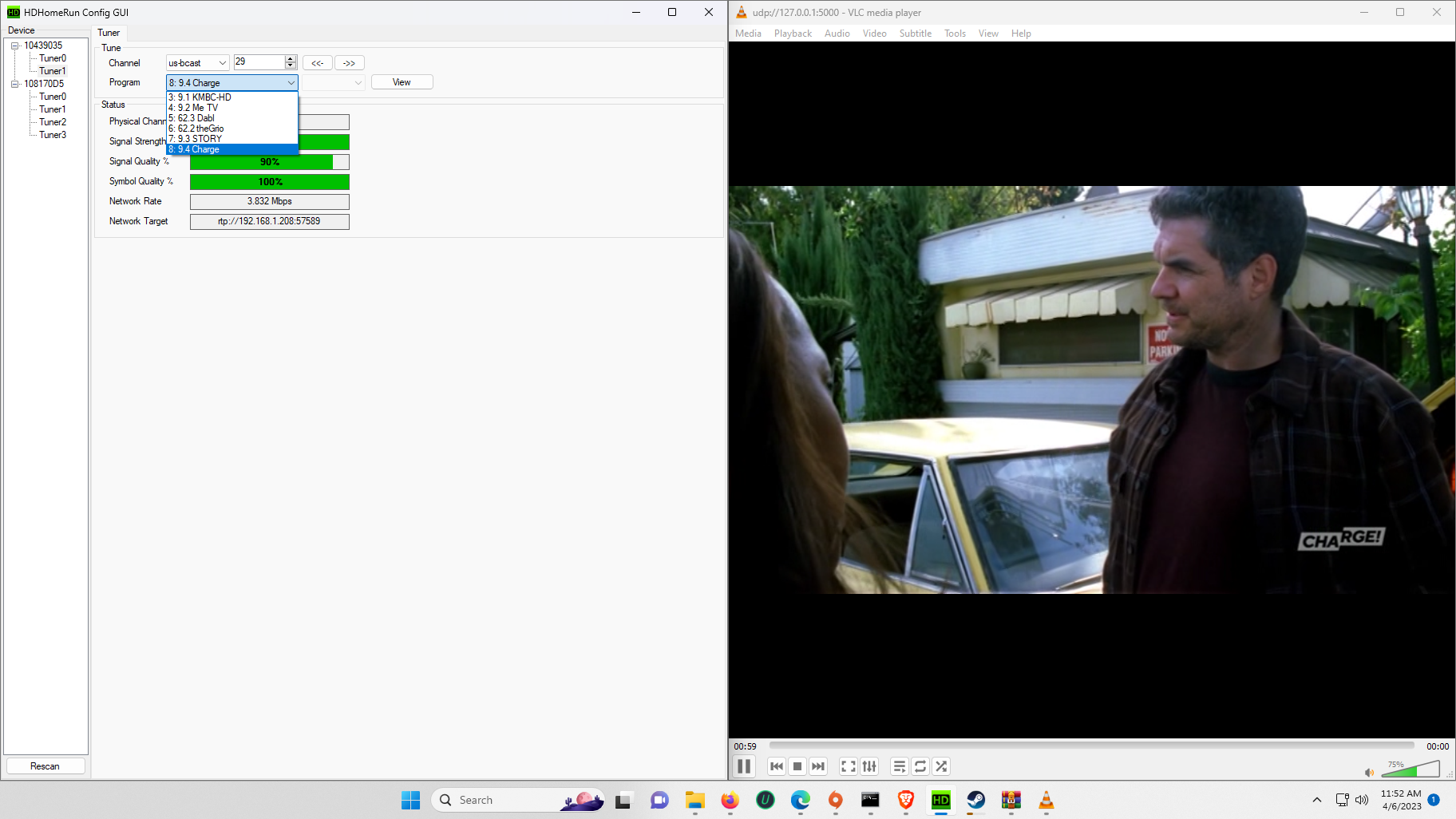
Task: Show extended settings in VLC
Action: tap(869, 766)
